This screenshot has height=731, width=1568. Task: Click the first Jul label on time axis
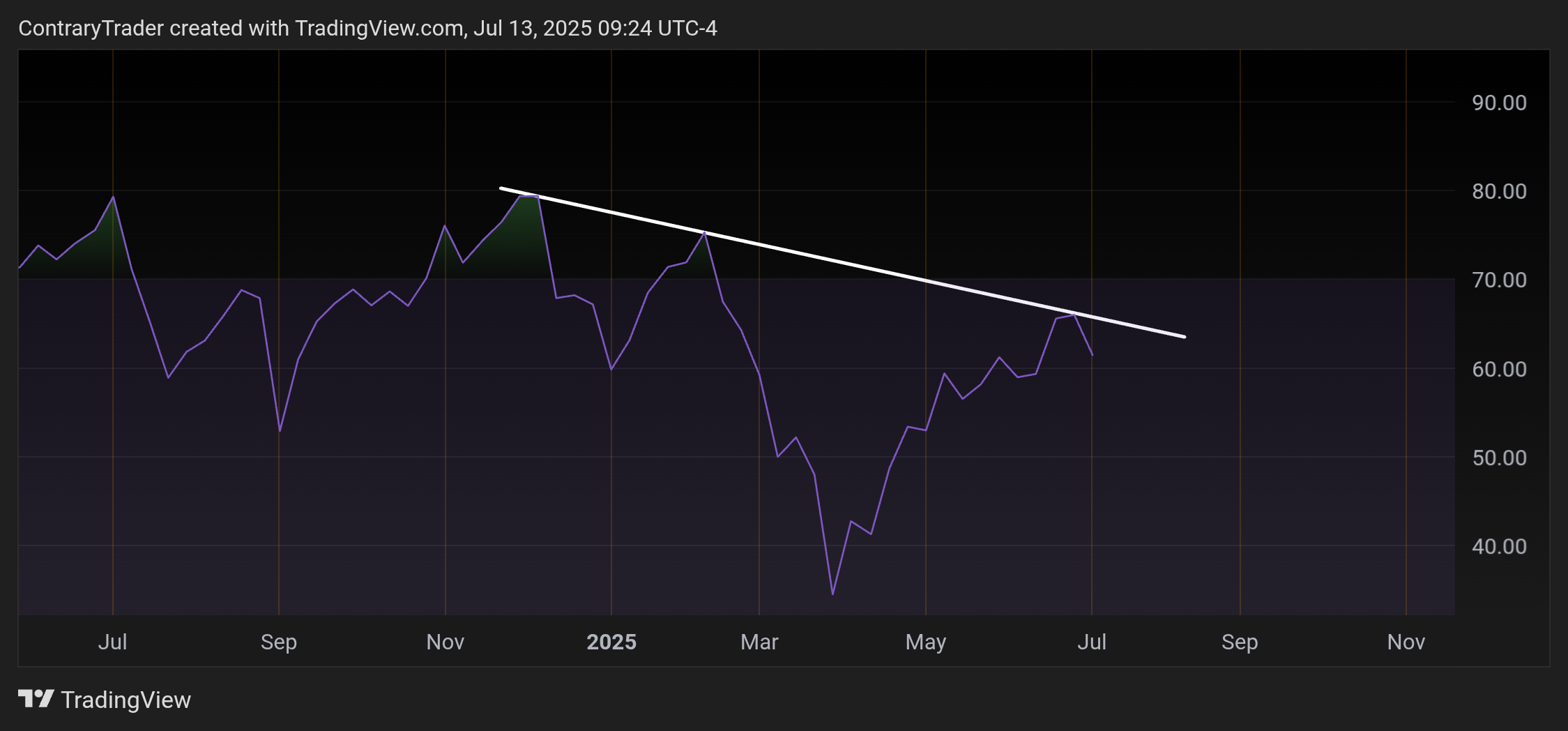[113, 642]
